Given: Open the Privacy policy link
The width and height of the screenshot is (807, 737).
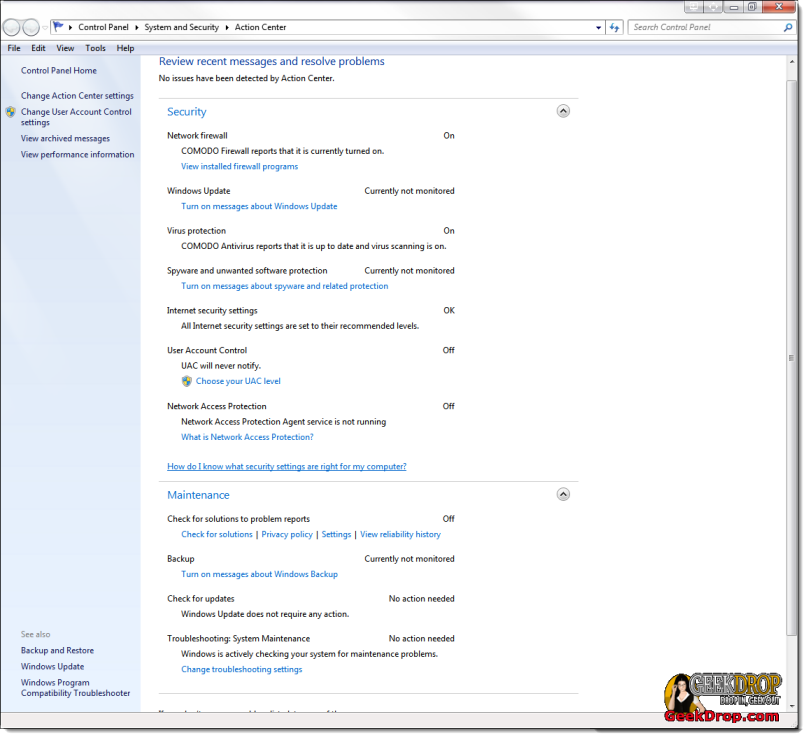Looking at the screenshot, I should 287,534.
